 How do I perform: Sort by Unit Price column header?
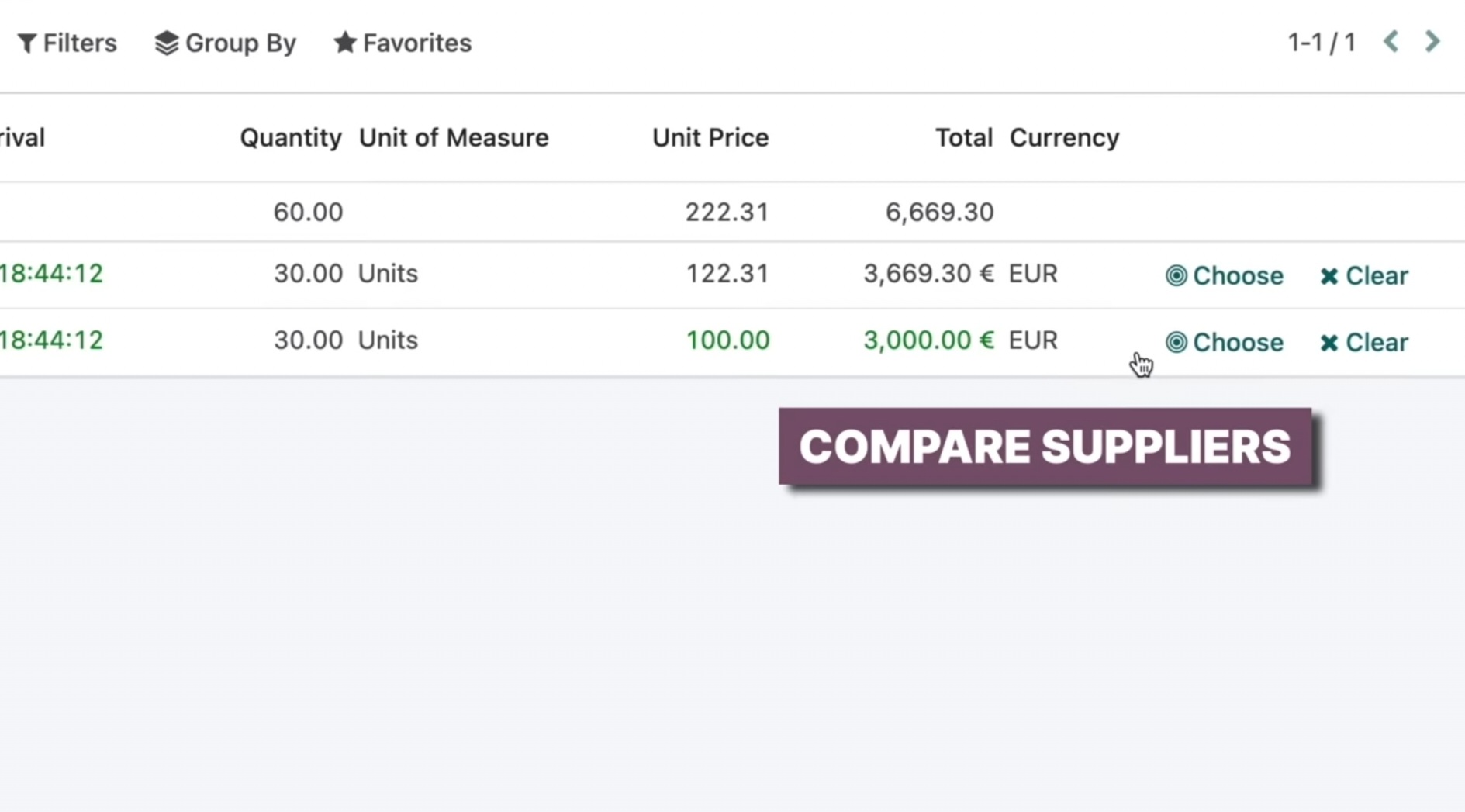click(x=710, y=137)
